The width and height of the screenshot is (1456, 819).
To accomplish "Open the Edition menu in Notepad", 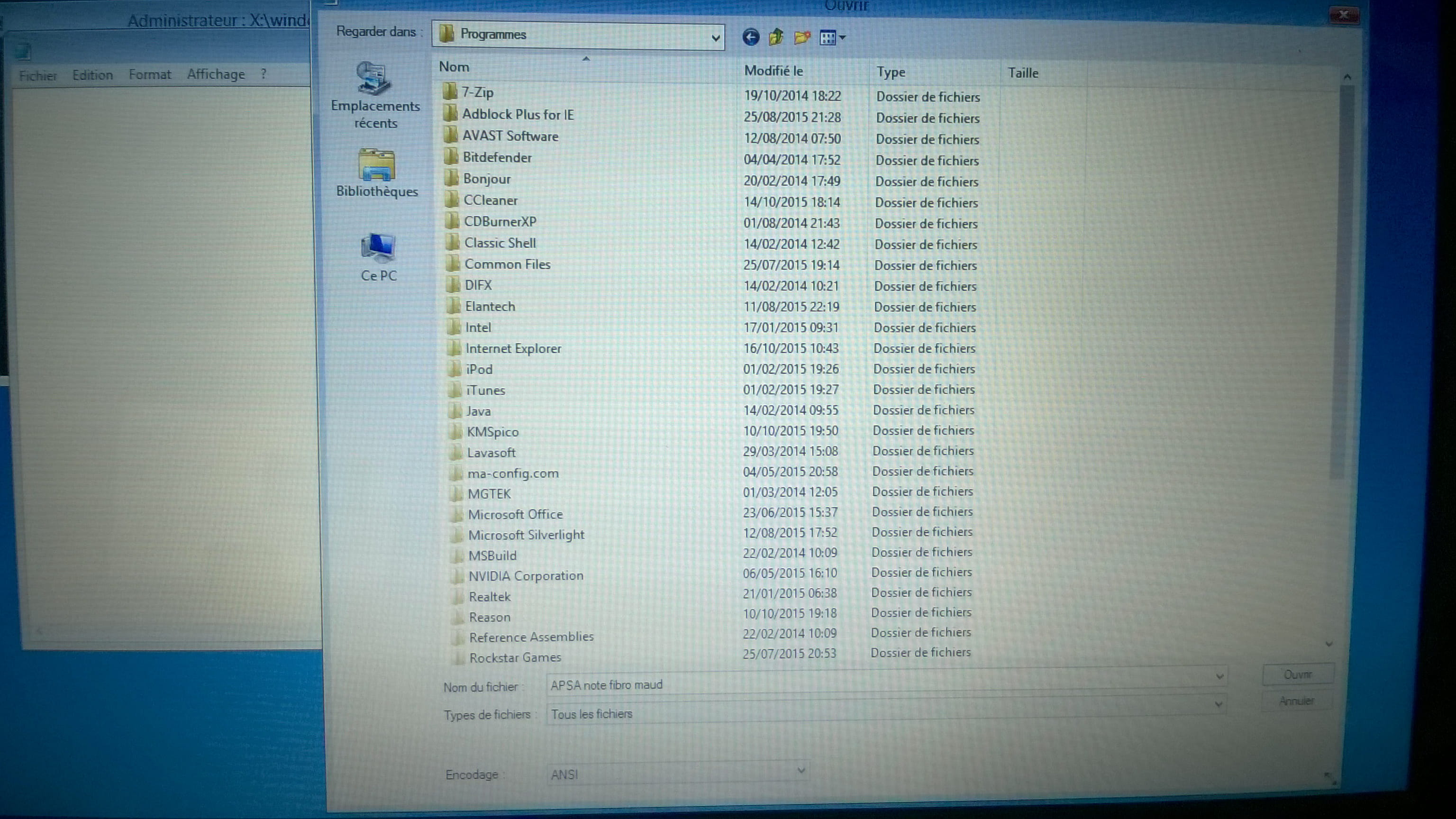I will click(93, 75).
